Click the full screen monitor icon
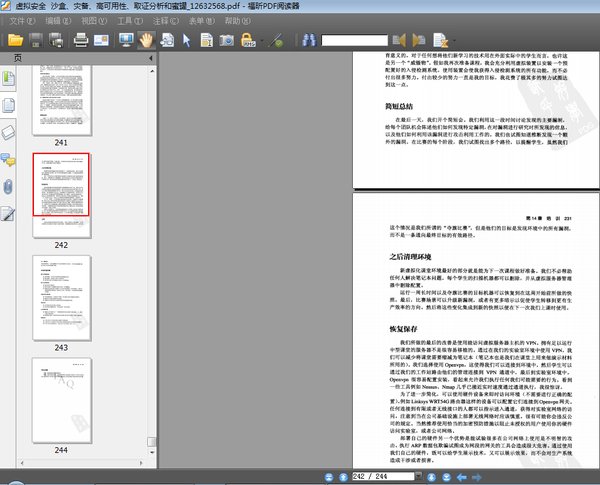Screen dimensions: 600x485 pos(126,40)
